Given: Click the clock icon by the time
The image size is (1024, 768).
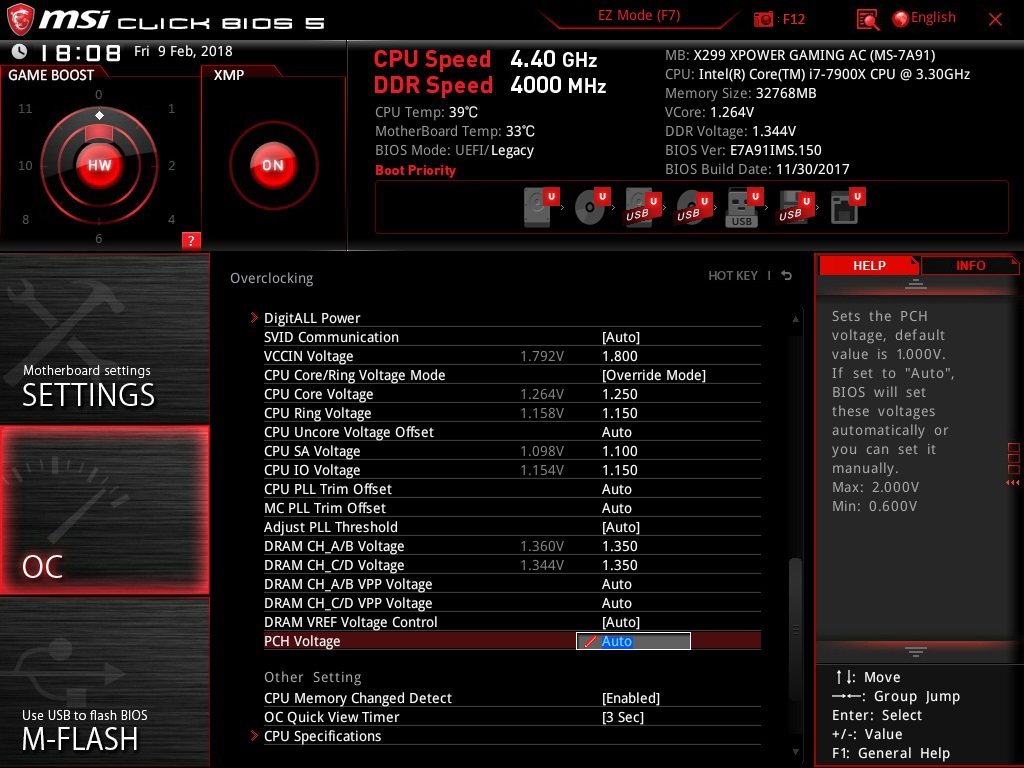Looking at the screenshot, I should pos(20,51).
